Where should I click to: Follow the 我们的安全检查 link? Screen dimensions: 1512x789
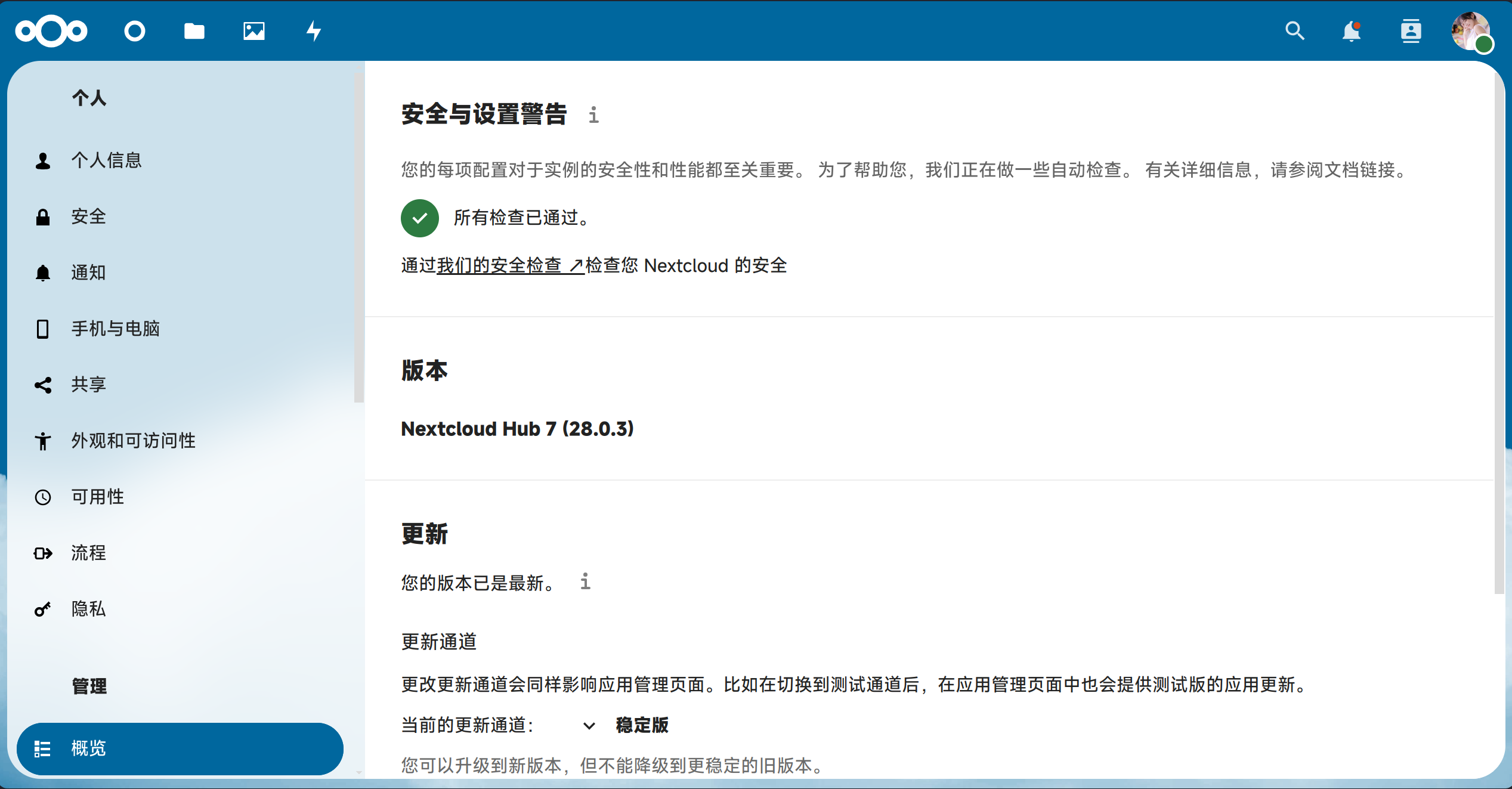(x=511, y=265)
